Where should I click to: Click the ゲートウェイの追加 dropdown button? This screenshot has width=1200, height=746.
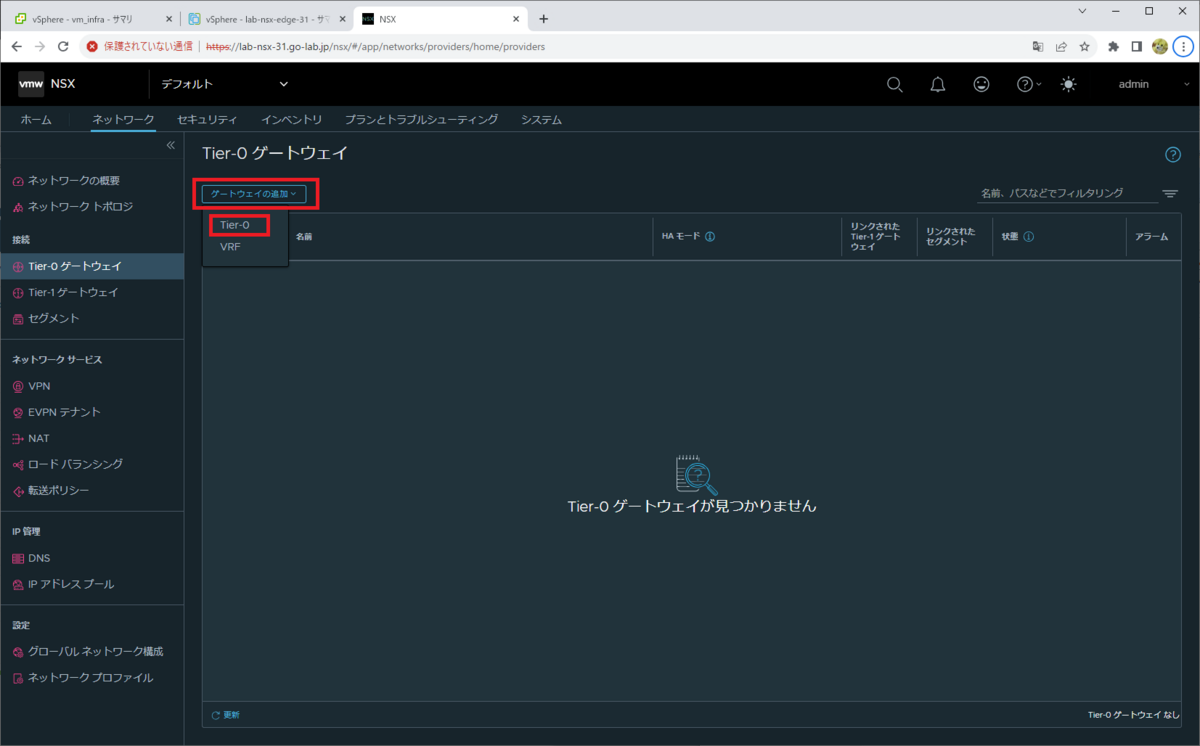(x=254, y=194)
